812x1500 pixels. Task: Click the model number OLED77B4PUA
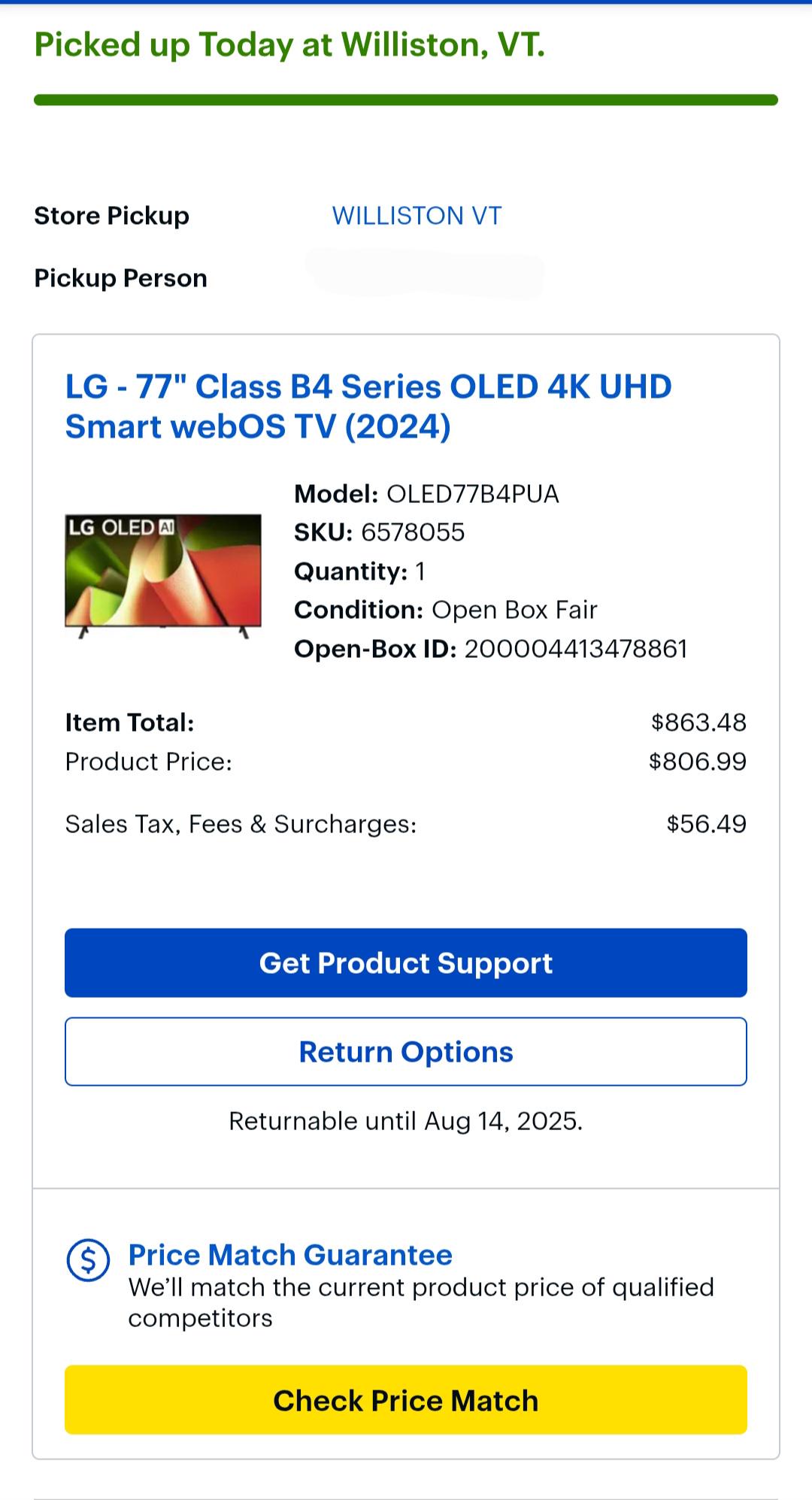(x=472, y=494)
